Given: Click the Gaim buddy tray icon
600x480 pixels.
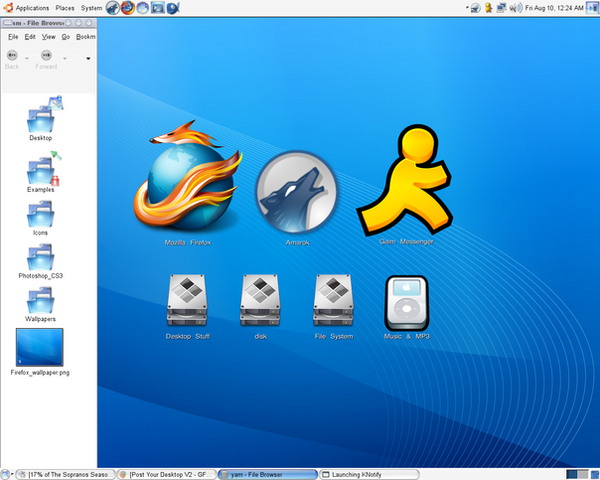Looking at the screenshot, I should pos(489,8).
